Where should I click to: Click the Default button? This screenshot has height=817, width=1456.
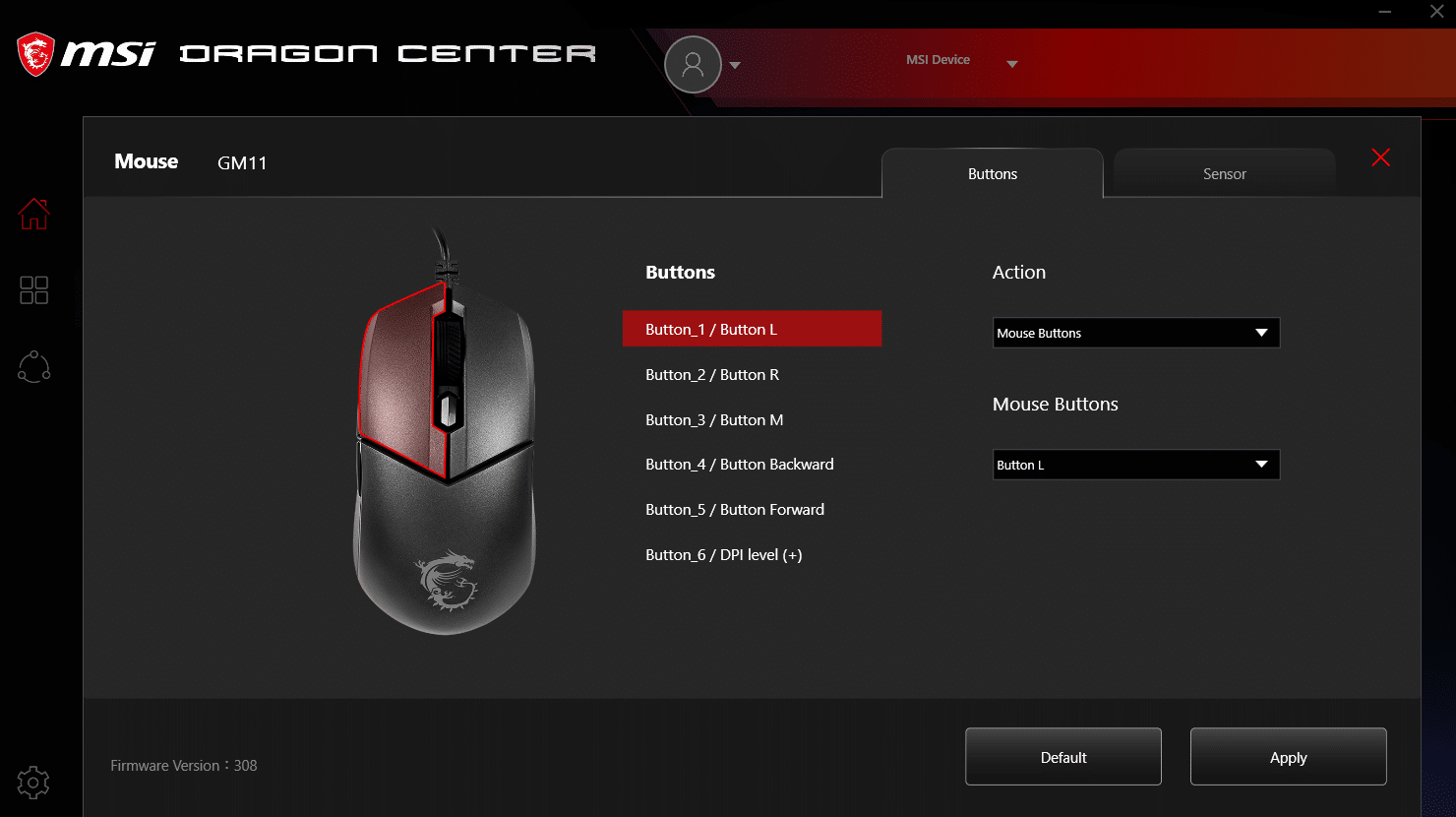(x=1063, y=757)
